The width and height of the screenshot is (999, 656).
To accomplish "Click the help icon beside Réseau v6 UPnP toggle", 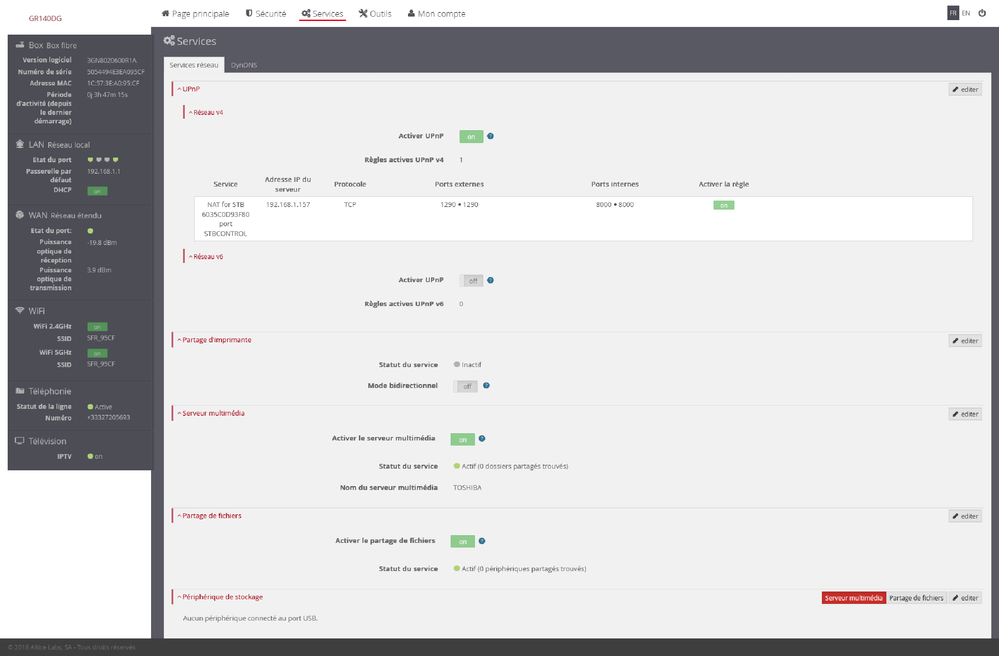I will (491, 281).
